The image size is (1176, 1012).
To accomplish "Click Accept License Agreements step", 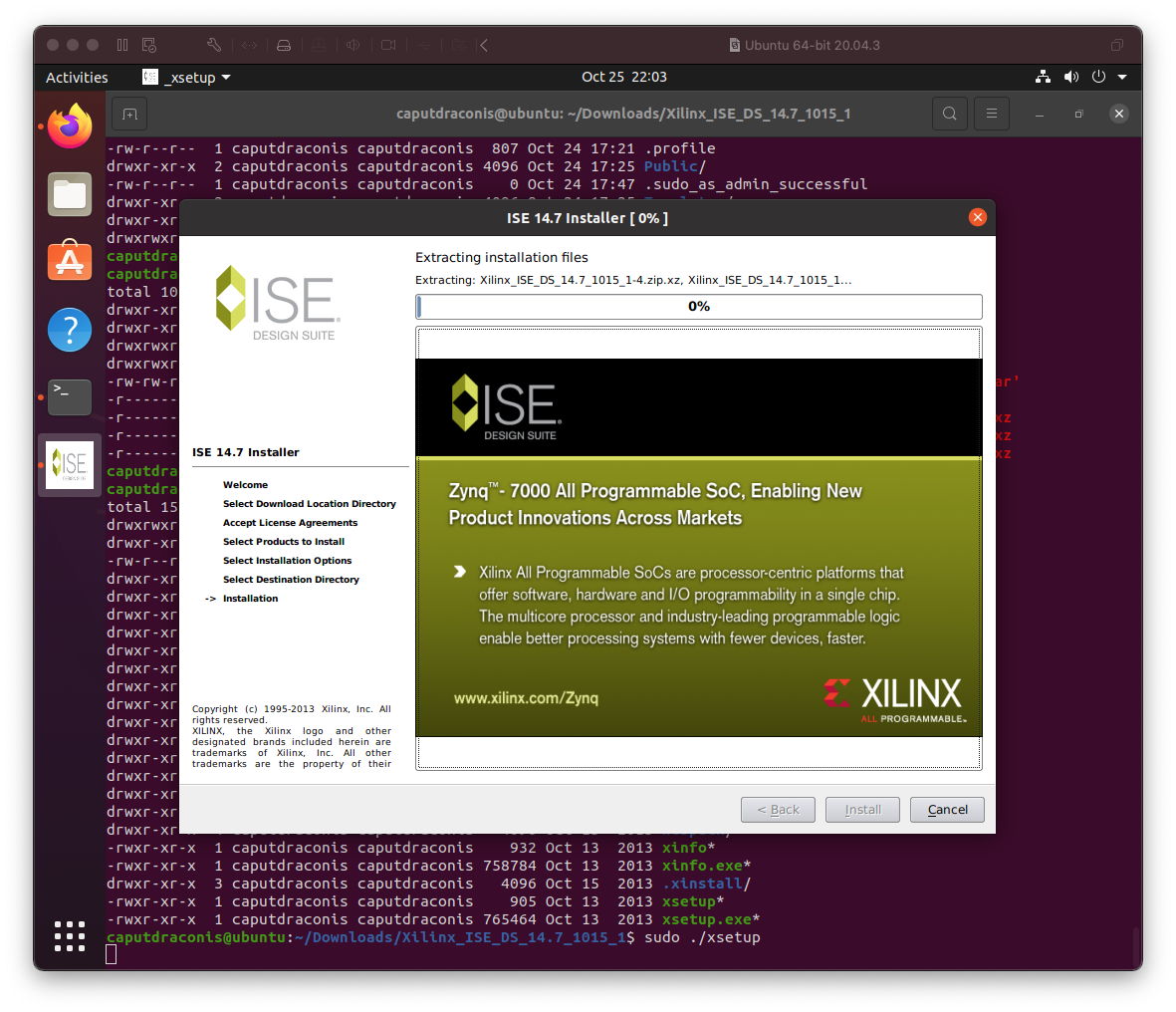I will [290, 523].
